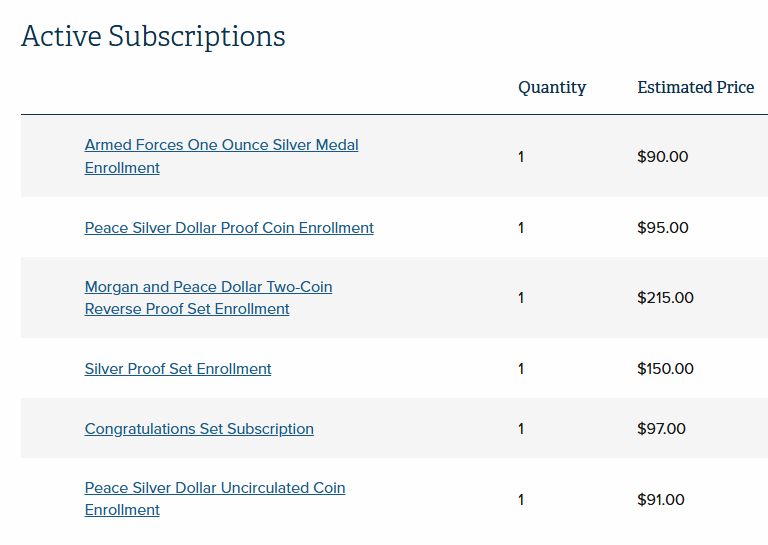Open the Silver Proof Set Enrollment link
The height and width of the screenshot is (545, 768).
point(178,369)
